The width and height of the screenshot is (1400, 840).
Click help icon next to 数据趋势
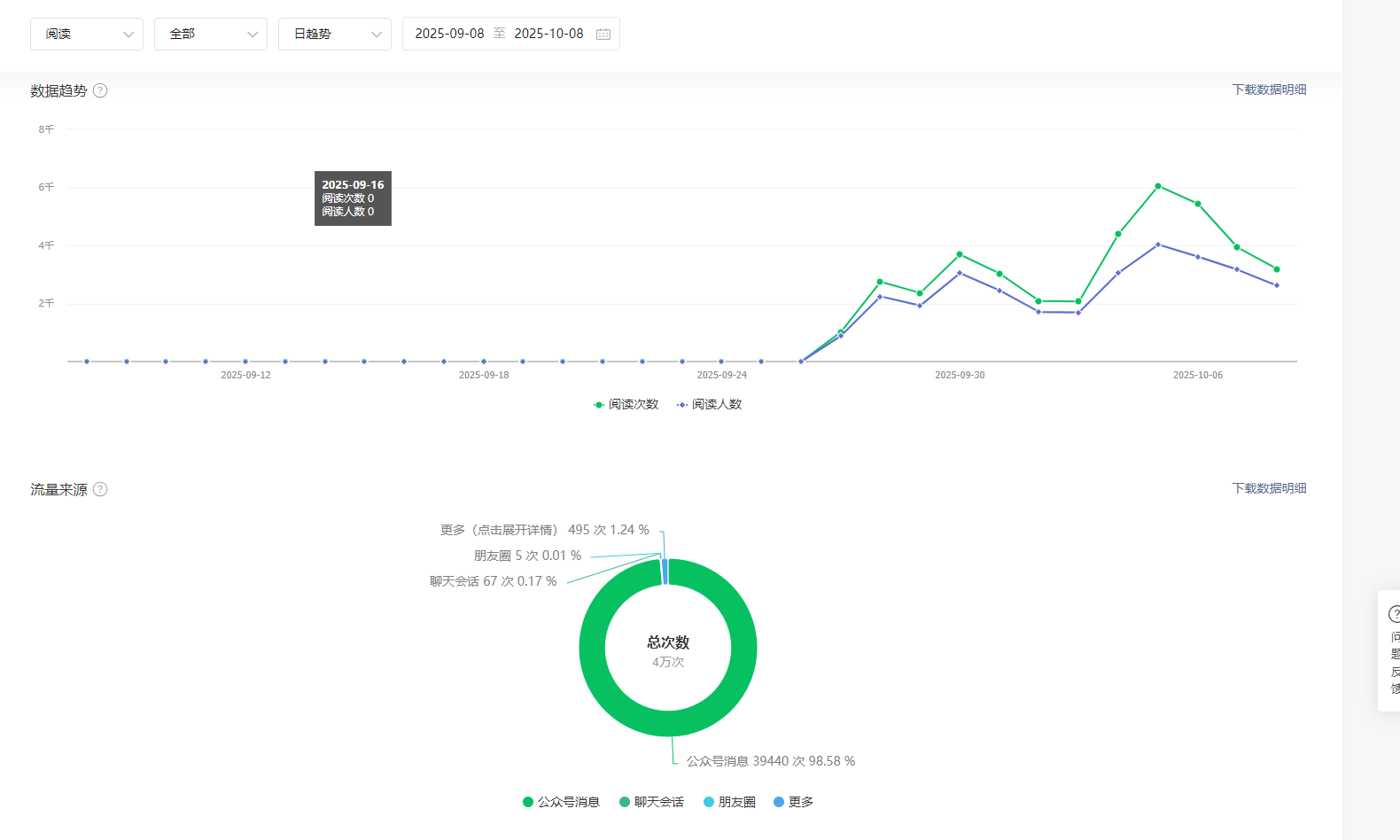coord(100,90)
